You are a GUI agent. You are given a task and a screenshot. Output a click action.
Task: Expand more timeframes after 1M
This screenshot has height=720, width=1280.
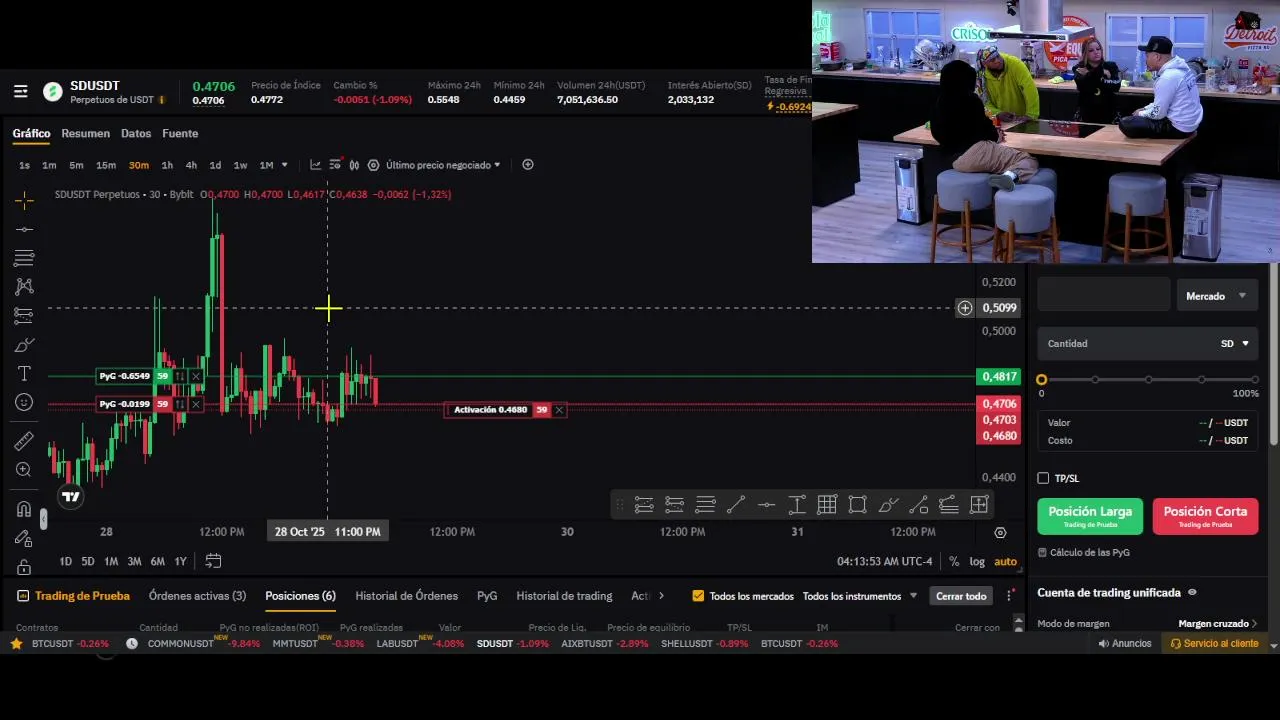(x=285, y=165)
